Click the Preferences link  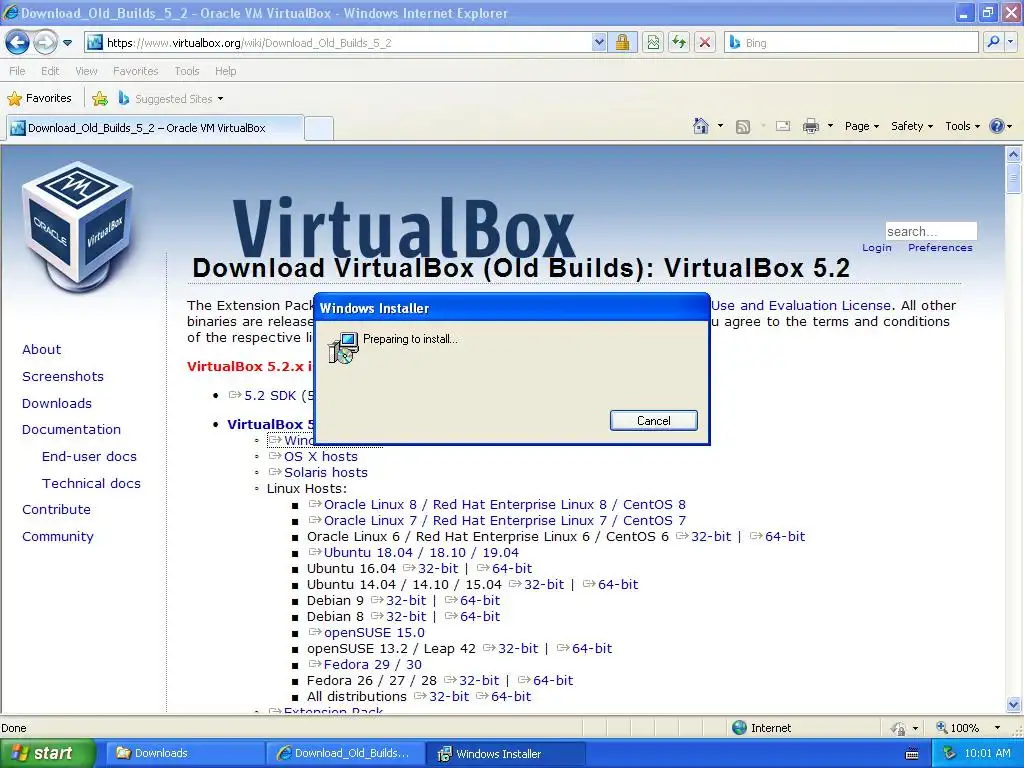(940, 248)
